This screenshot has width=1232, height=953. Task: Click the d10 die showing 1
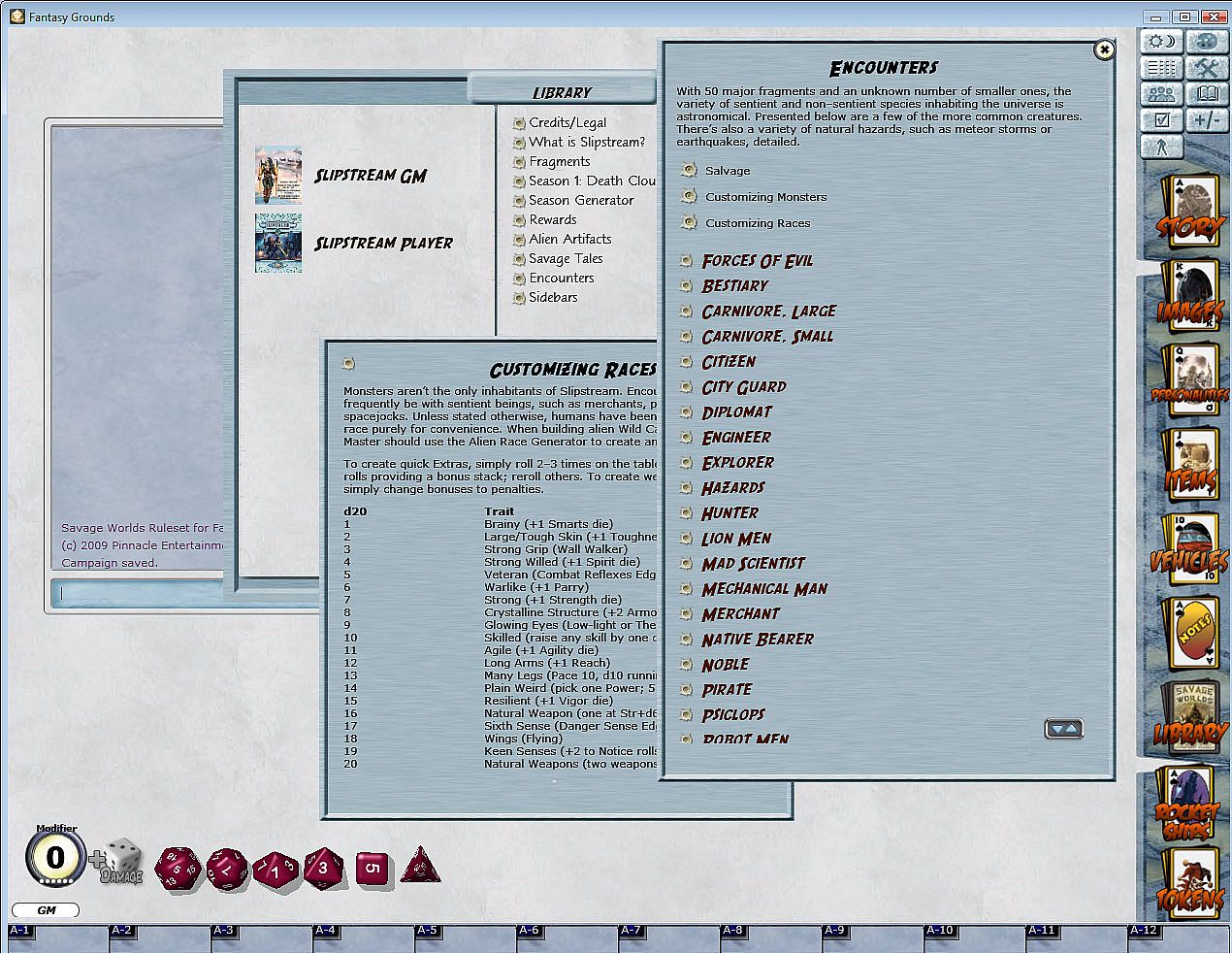(x=276, y=870)
